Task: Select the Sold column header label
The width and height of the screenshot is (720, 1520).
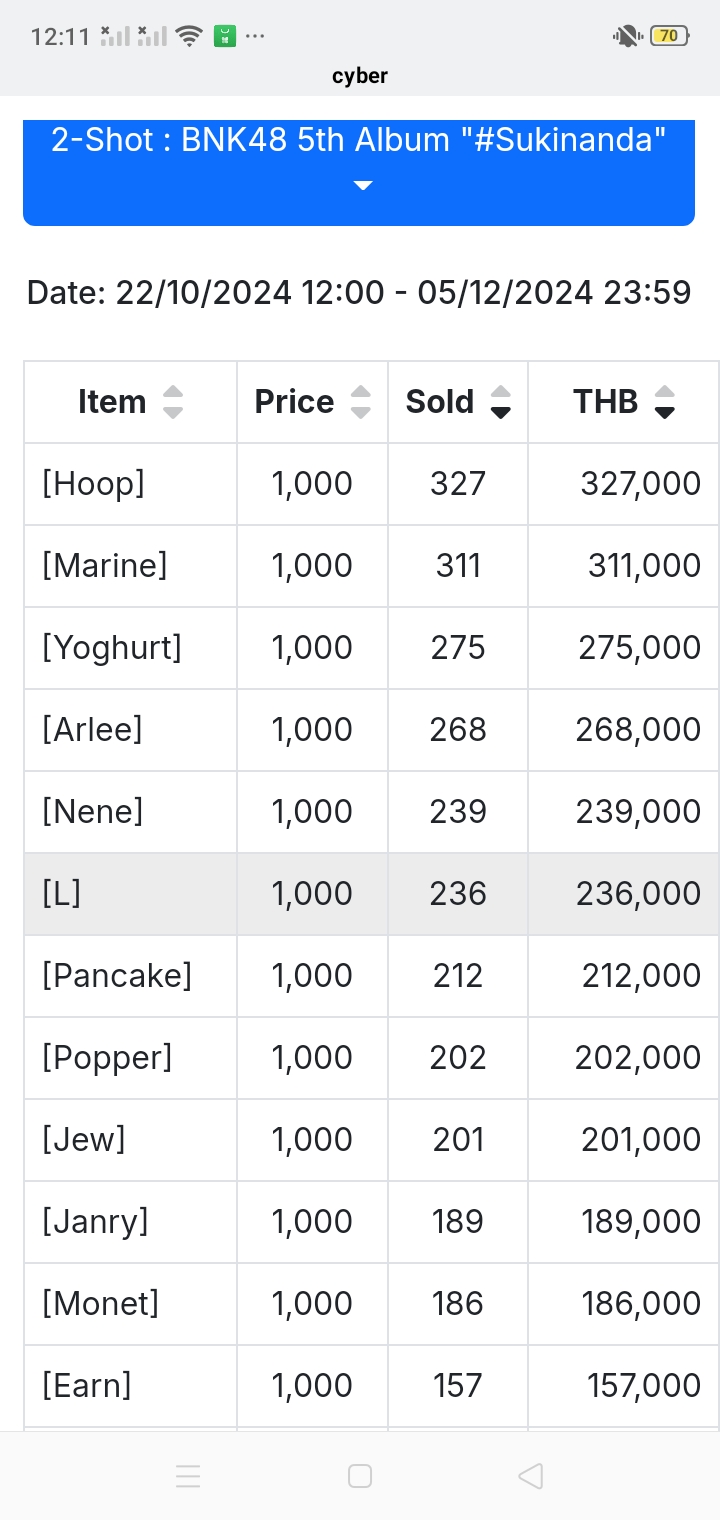Action: (x=439, y=402)
